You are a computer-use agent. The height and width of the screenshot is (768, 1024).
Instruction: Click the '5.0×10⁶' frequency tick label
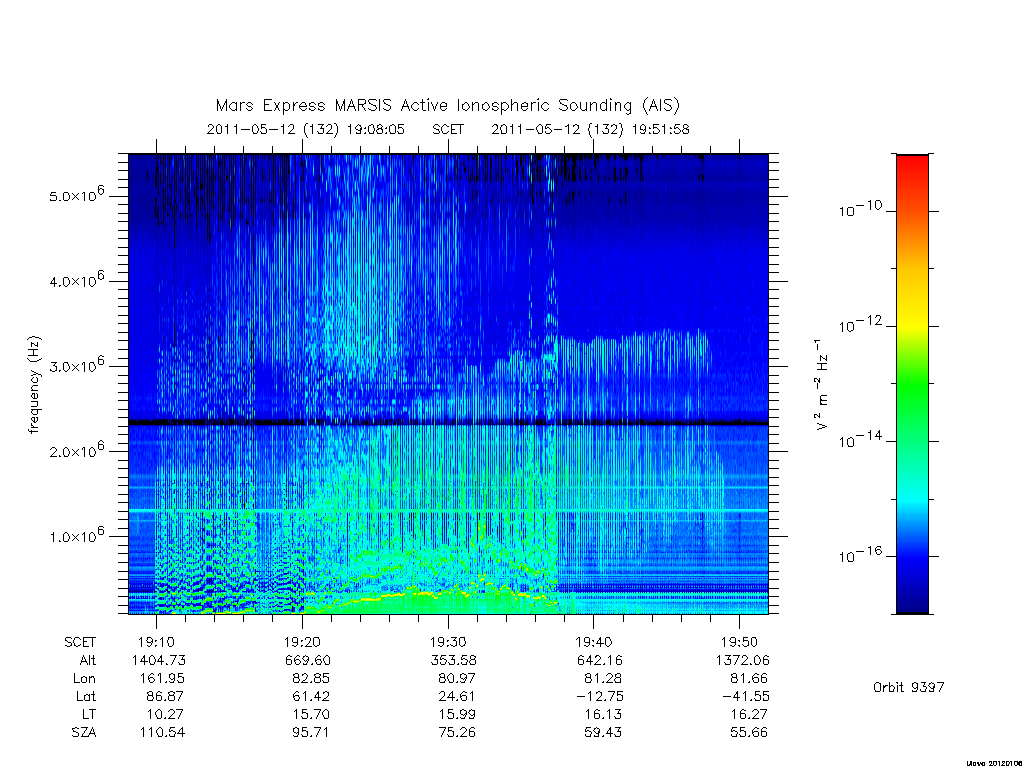pos(76,195)
